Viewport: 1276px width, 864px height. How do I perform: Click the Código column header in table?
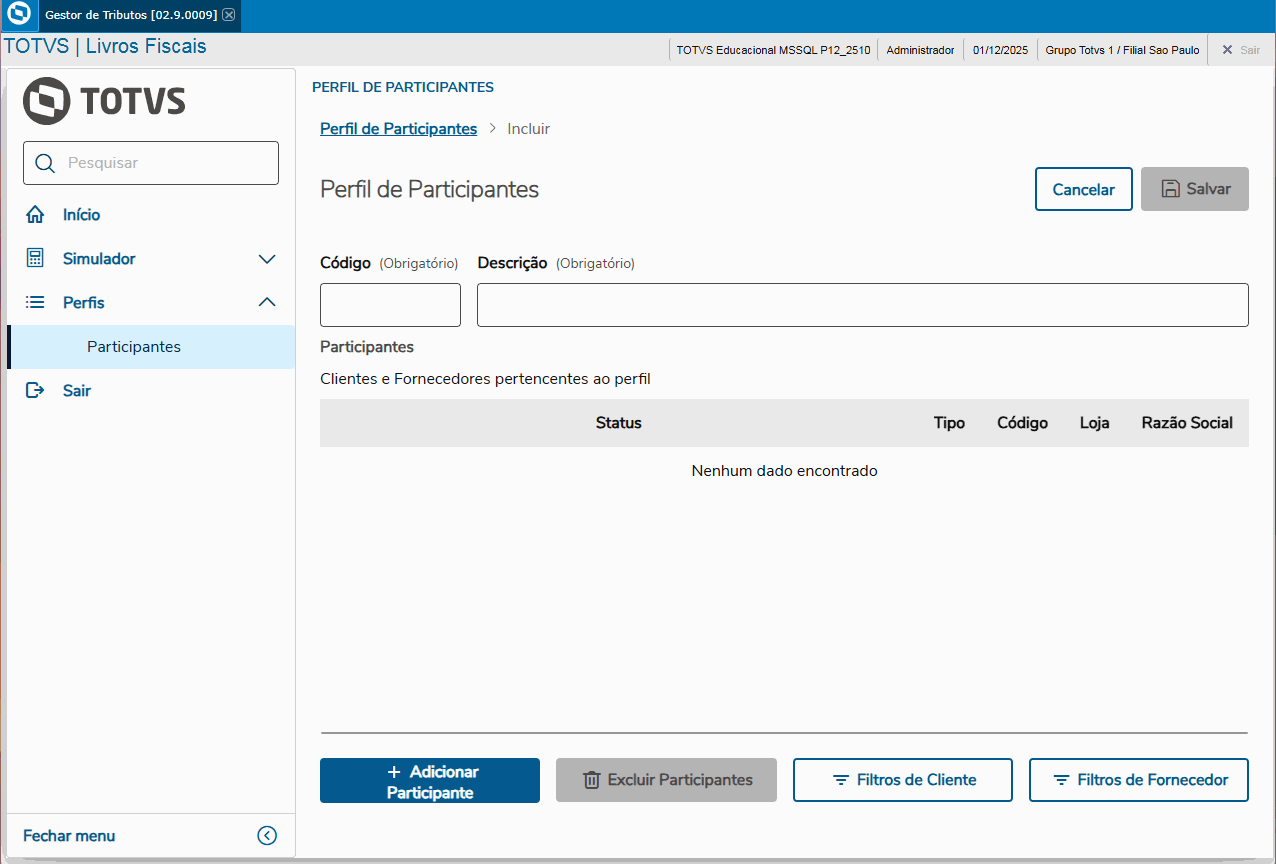(x=1022, y=423)
